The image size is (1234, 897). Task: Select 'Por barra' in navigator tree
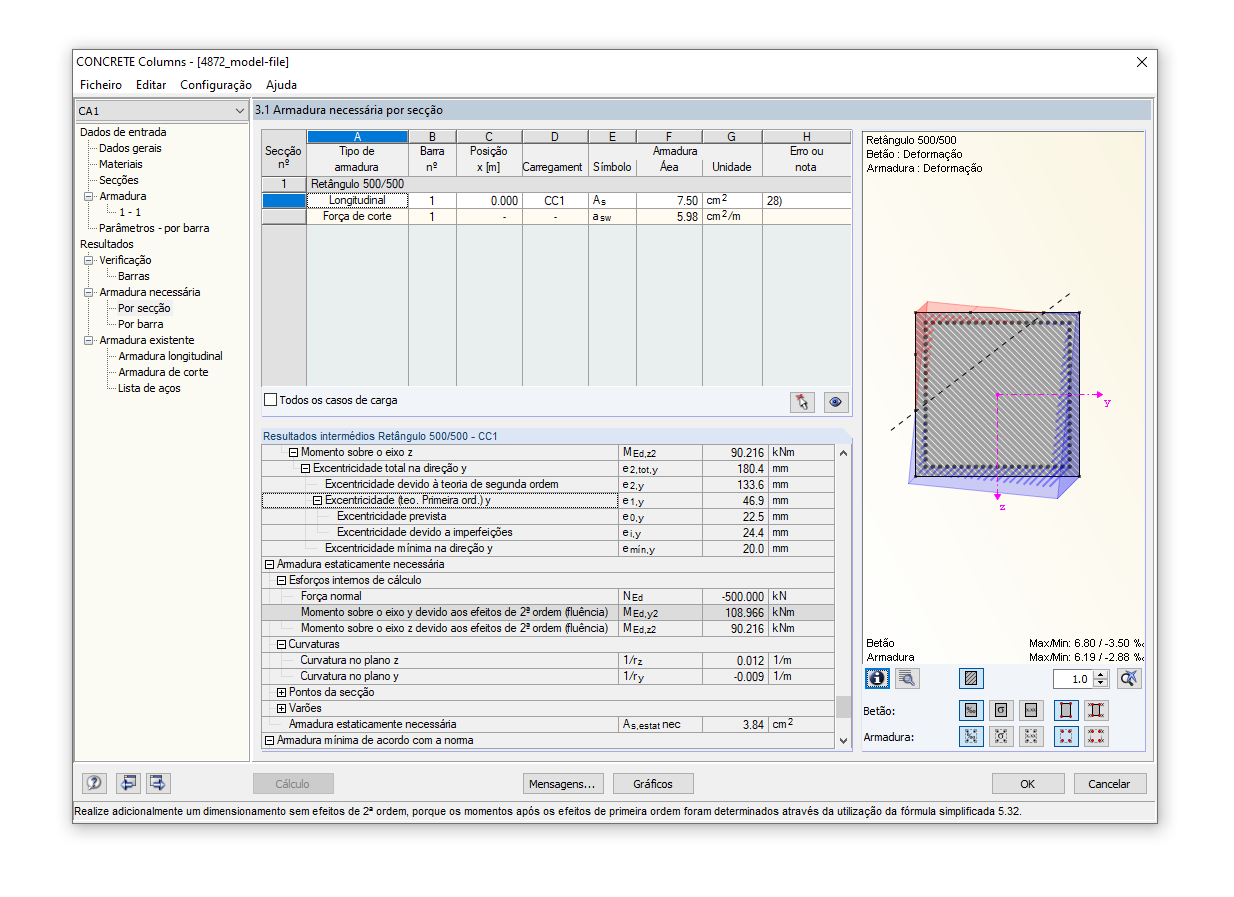[x=141, y=324]
